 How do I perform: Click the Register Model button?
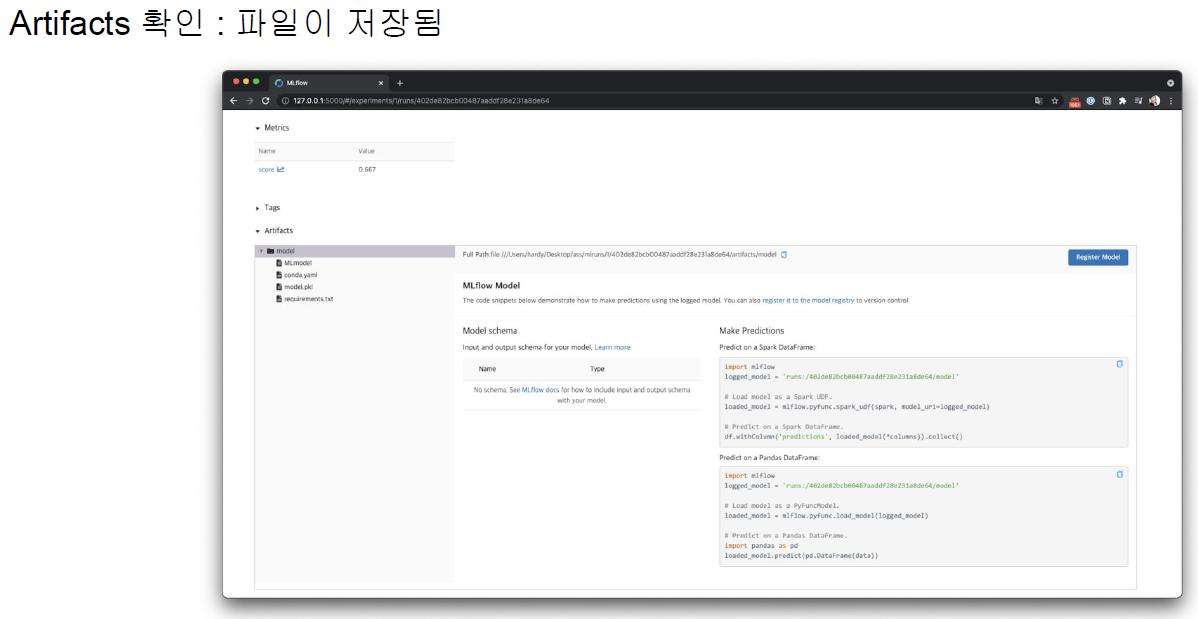[1097, 258]
